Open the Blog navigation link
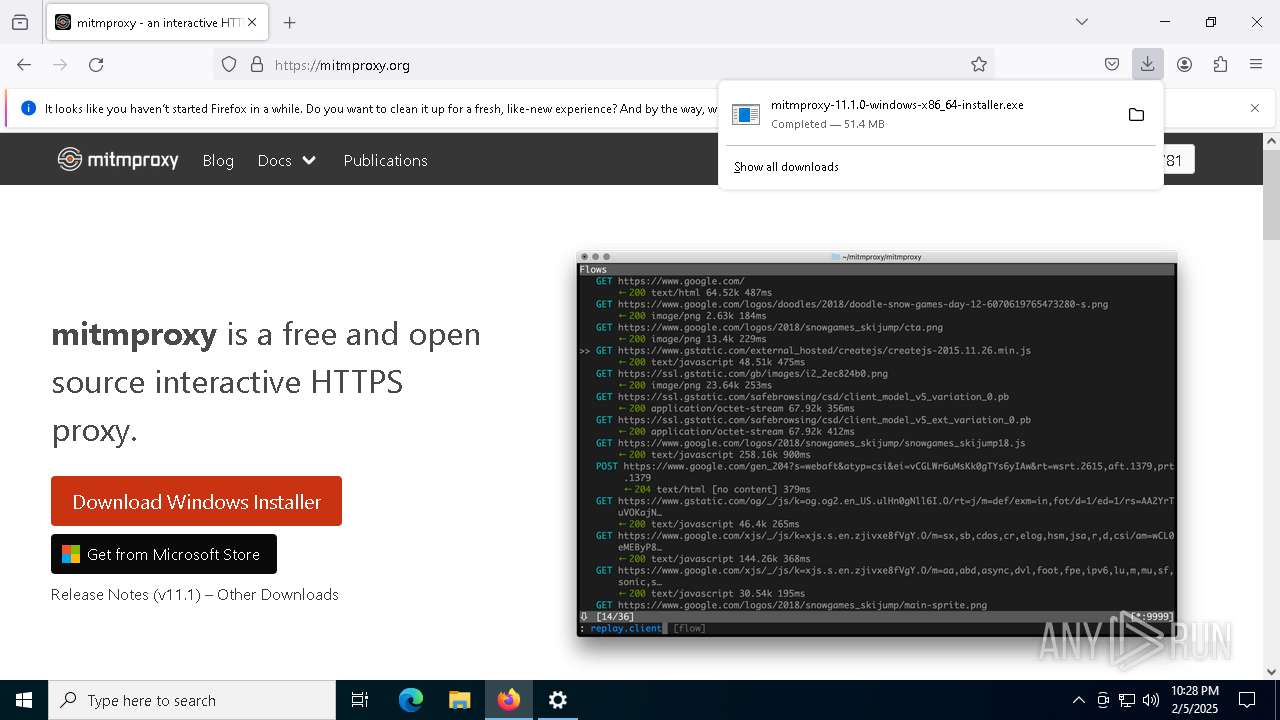This screenshot has width=1280, height=720. tap(218, 160)
